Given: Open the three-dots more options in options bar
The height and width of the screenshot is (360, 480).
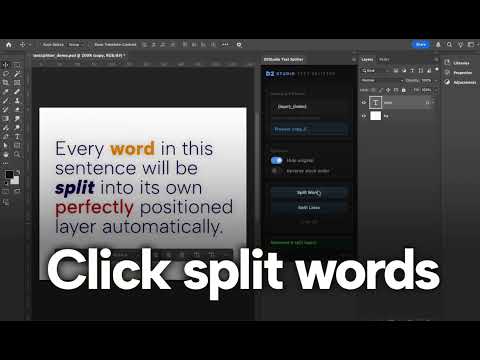Looking at the screenshot, I should coord(225,44).
